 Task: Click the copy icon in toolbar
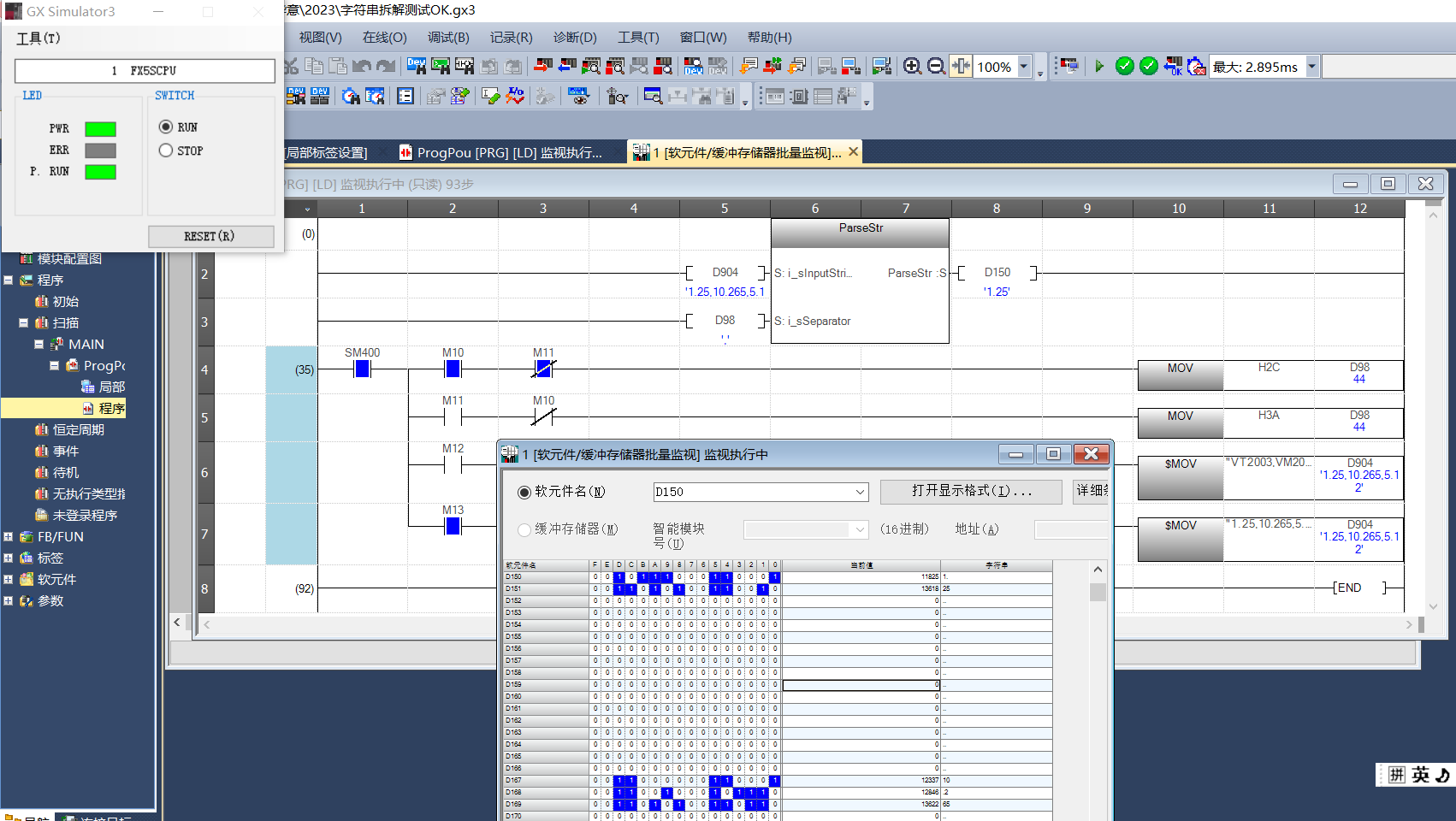tap(314, 67)
